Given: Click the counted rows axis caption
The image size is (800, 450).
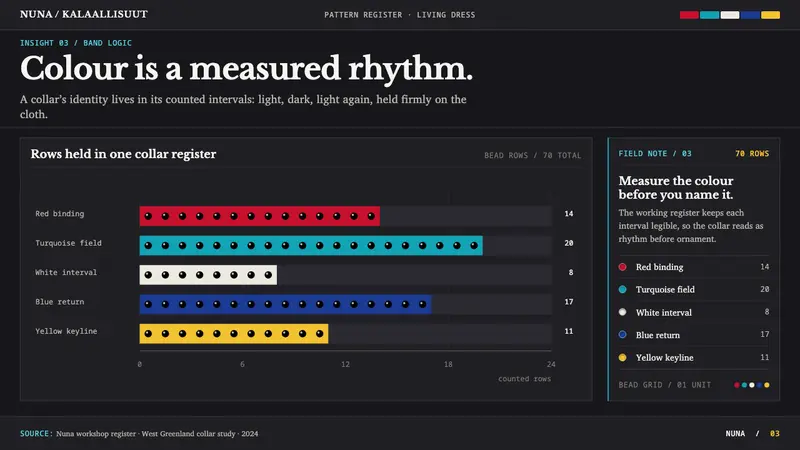Looking at the screenshot, I should click(524, 379).
